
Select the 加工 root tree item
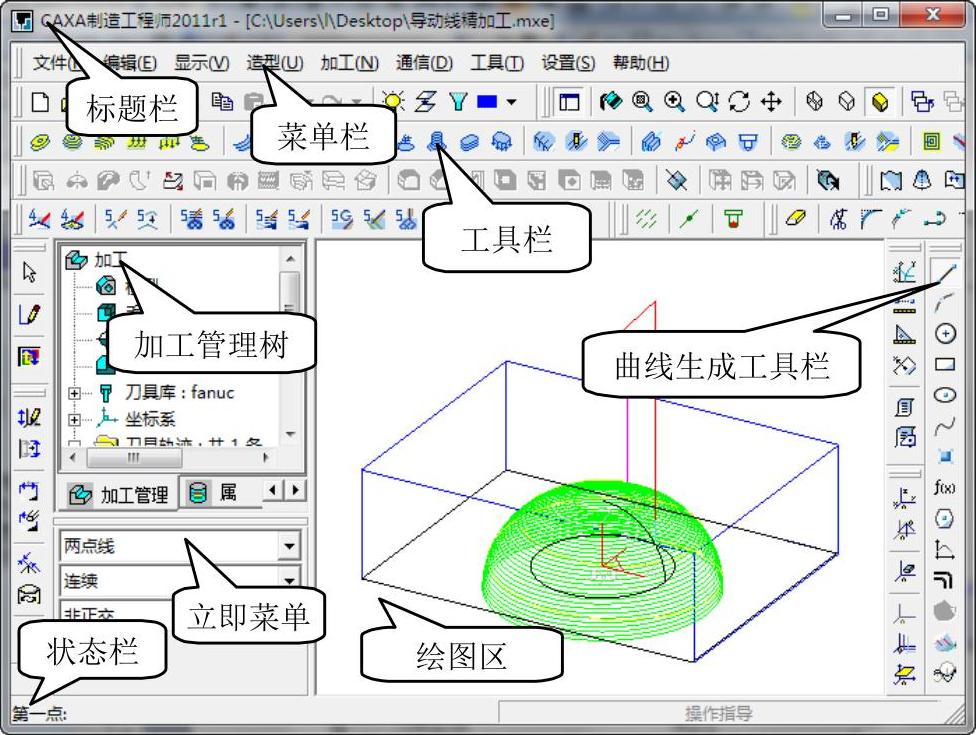click(97, 260)
